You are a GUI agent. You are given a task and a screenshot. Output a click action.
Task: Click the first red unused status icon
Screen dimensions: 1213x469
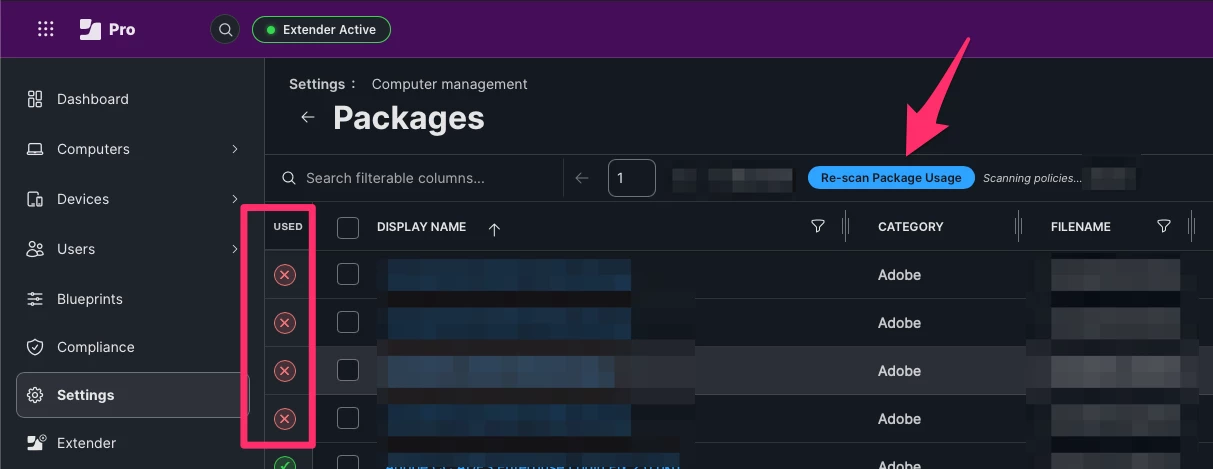(x=285, y=275)
